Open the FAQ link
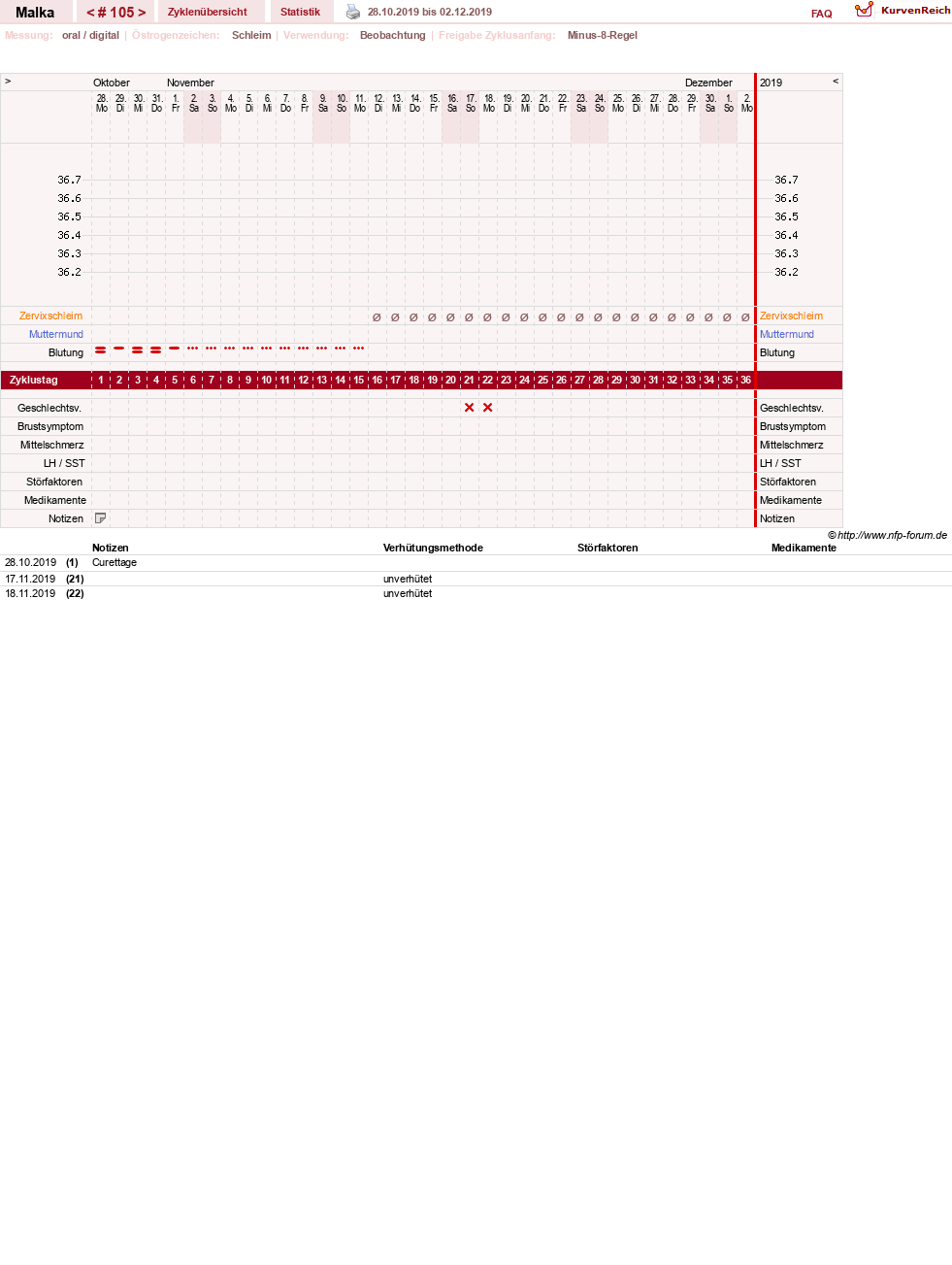The width and height of the screenshot is (952, 1265). coord(822,14)
